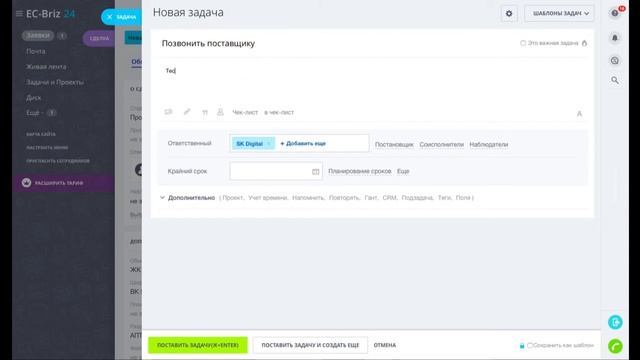This screenshot has height=360, width=640.
Task: Open the search magnifier icon in right bar
Action: [x=615, y=80]
